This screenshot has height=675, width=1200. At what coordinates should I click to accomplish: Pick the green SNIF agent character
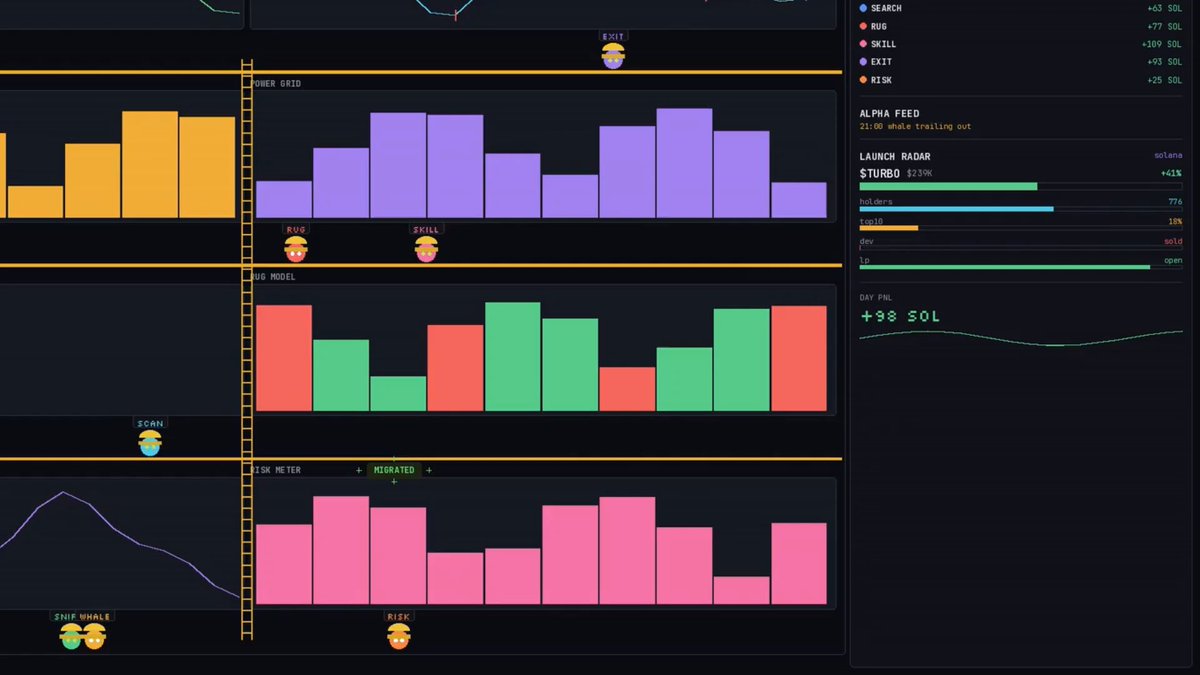71,636
